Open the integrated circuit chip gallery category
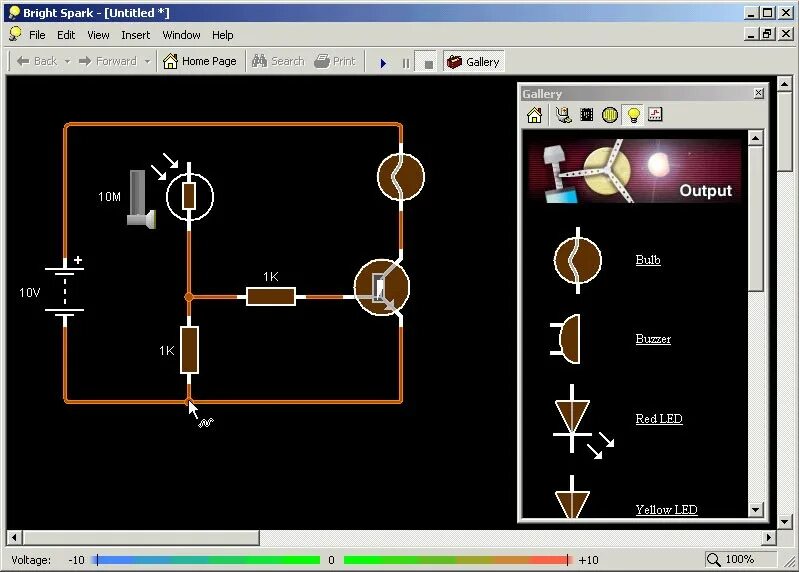 coord(586,115)
